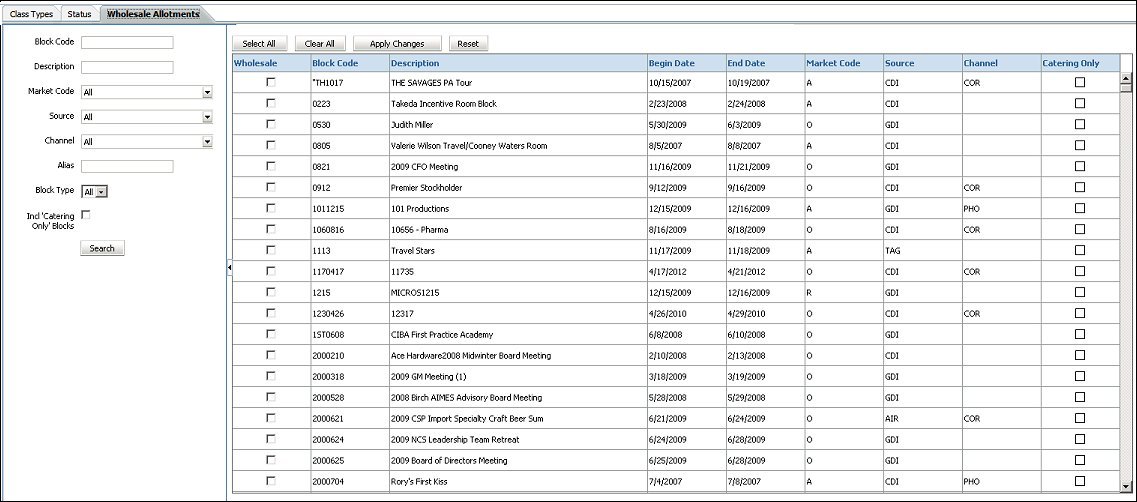The height and width of the screenshot is (502, 1137).
Task: Check Wholesale box for Takeda Incentive Room Block
Action: [270, 104]
